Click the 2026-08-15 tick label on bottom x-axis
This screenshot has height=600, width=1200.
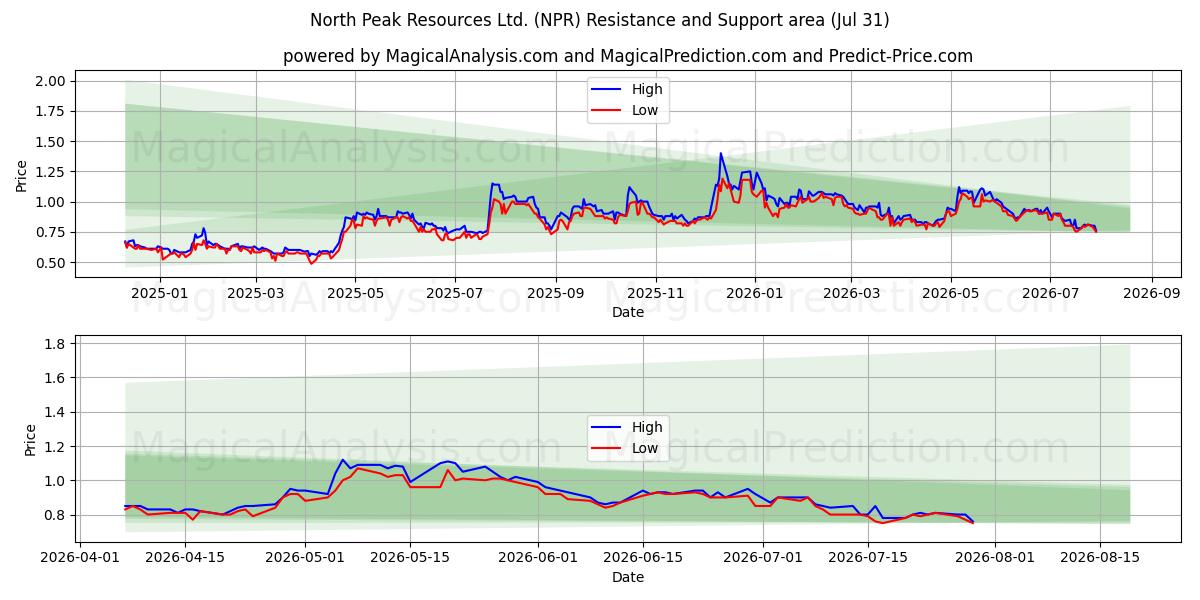(1102, 559)
